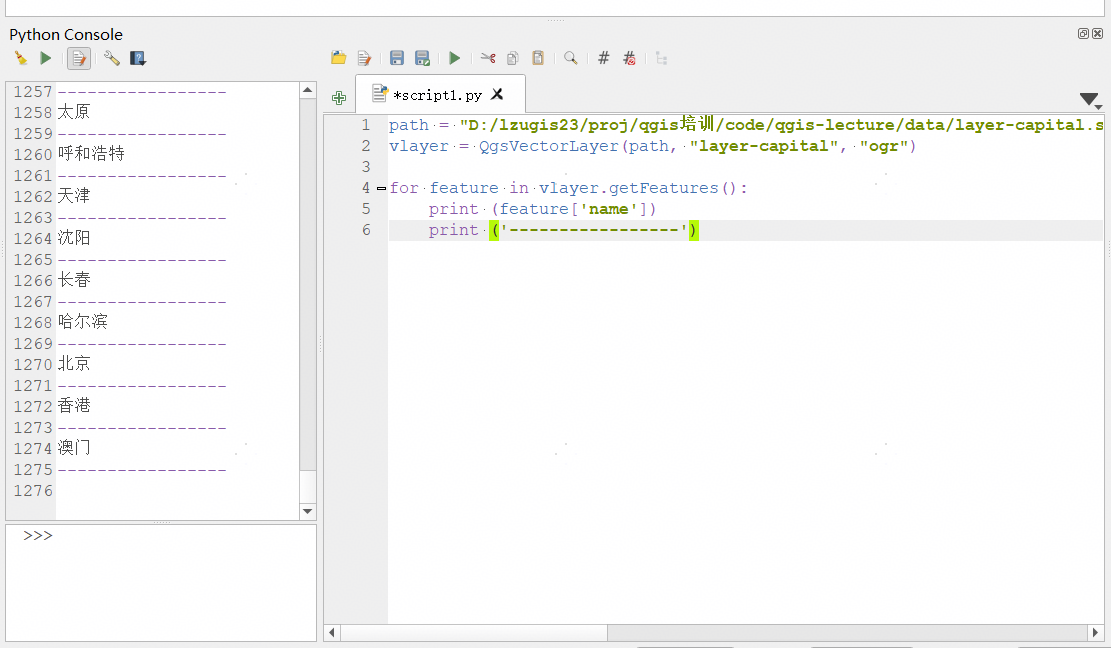Paste code from clipboard
Image resolution: width=1111 pixels, height=648 pixels.
[x=537, y=58]
